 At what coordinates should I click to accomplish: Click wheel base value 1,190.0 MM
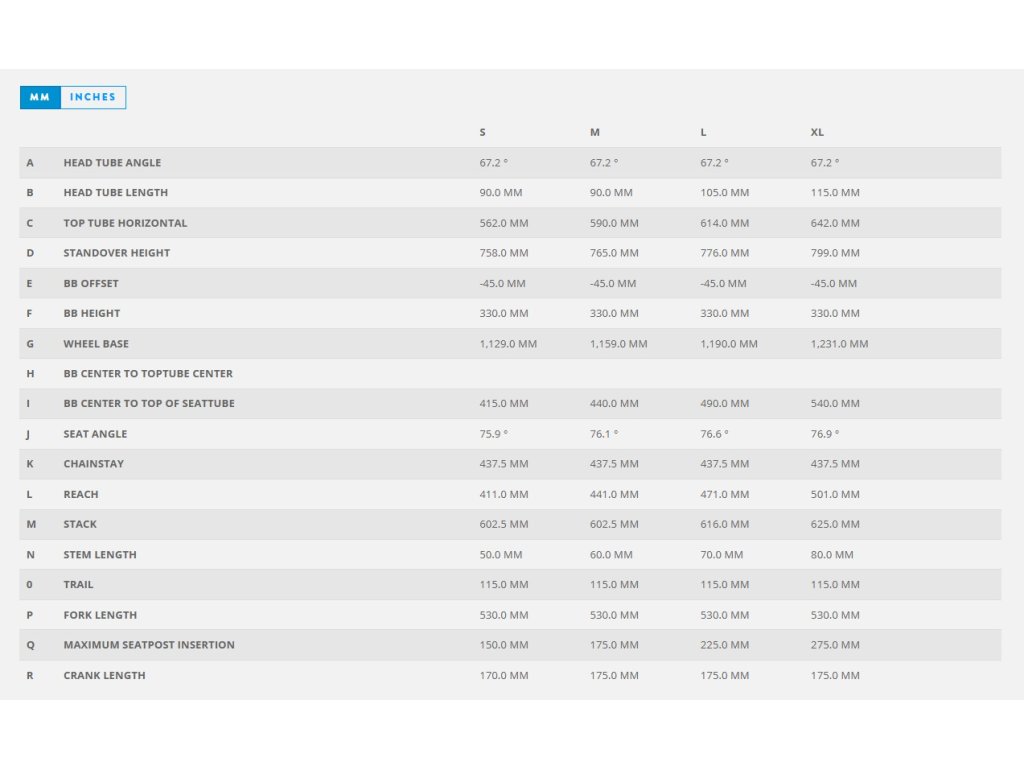click(x=729, y=344)
